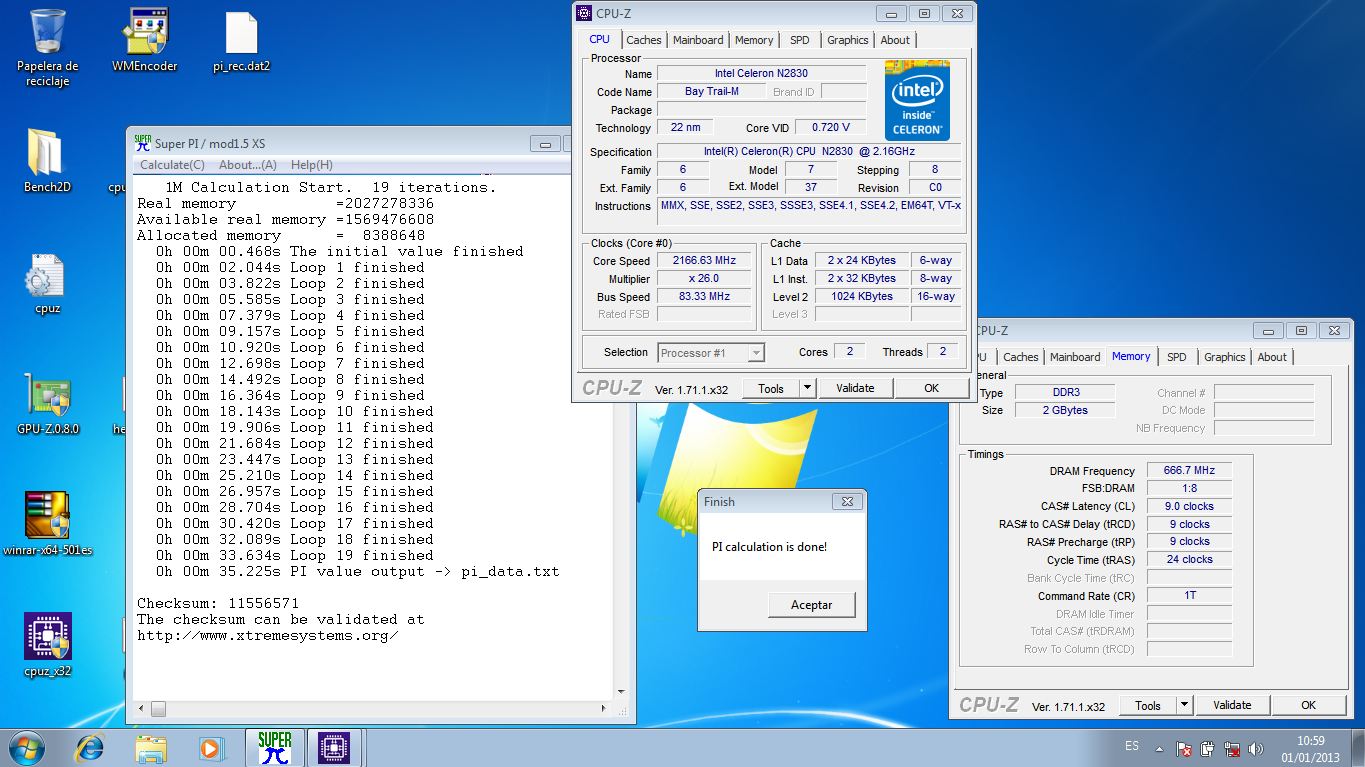
Task: Open the Graphics tab in front CPU-Z
Action: [x=848, y=40]
